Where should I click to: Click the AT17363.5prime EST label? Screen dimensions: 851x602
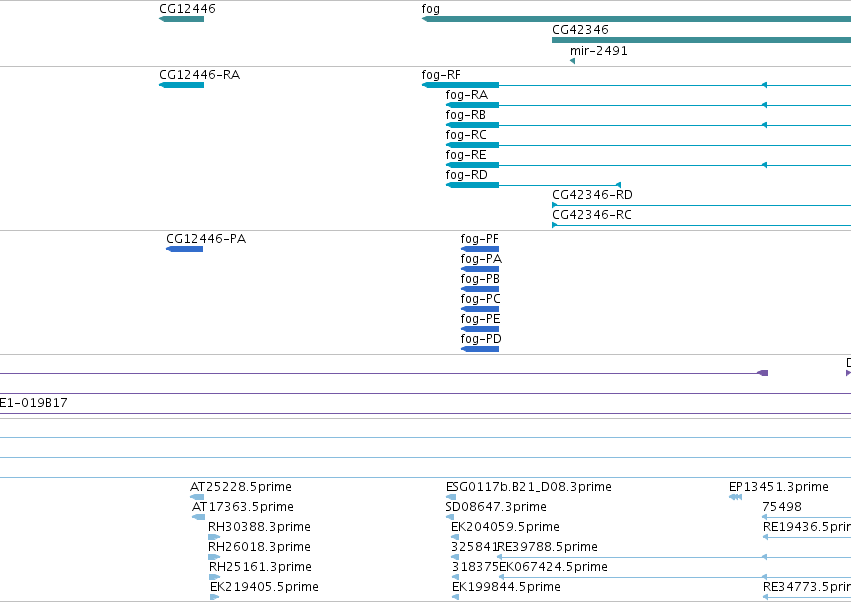[x=243, y=507]
